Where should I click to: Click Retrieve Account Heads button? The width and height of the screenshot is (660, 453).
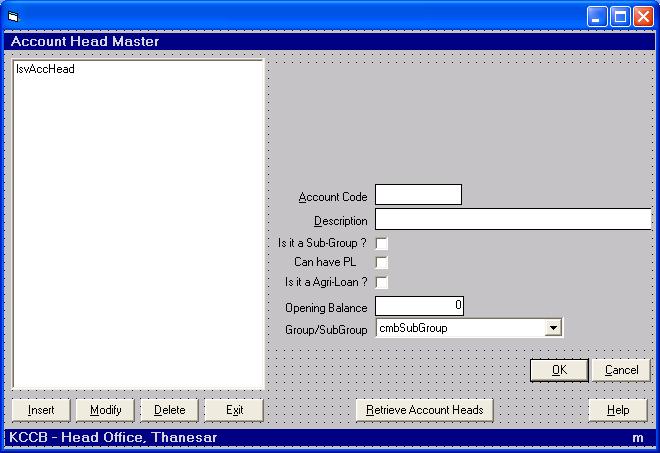(x=424, y=410)
